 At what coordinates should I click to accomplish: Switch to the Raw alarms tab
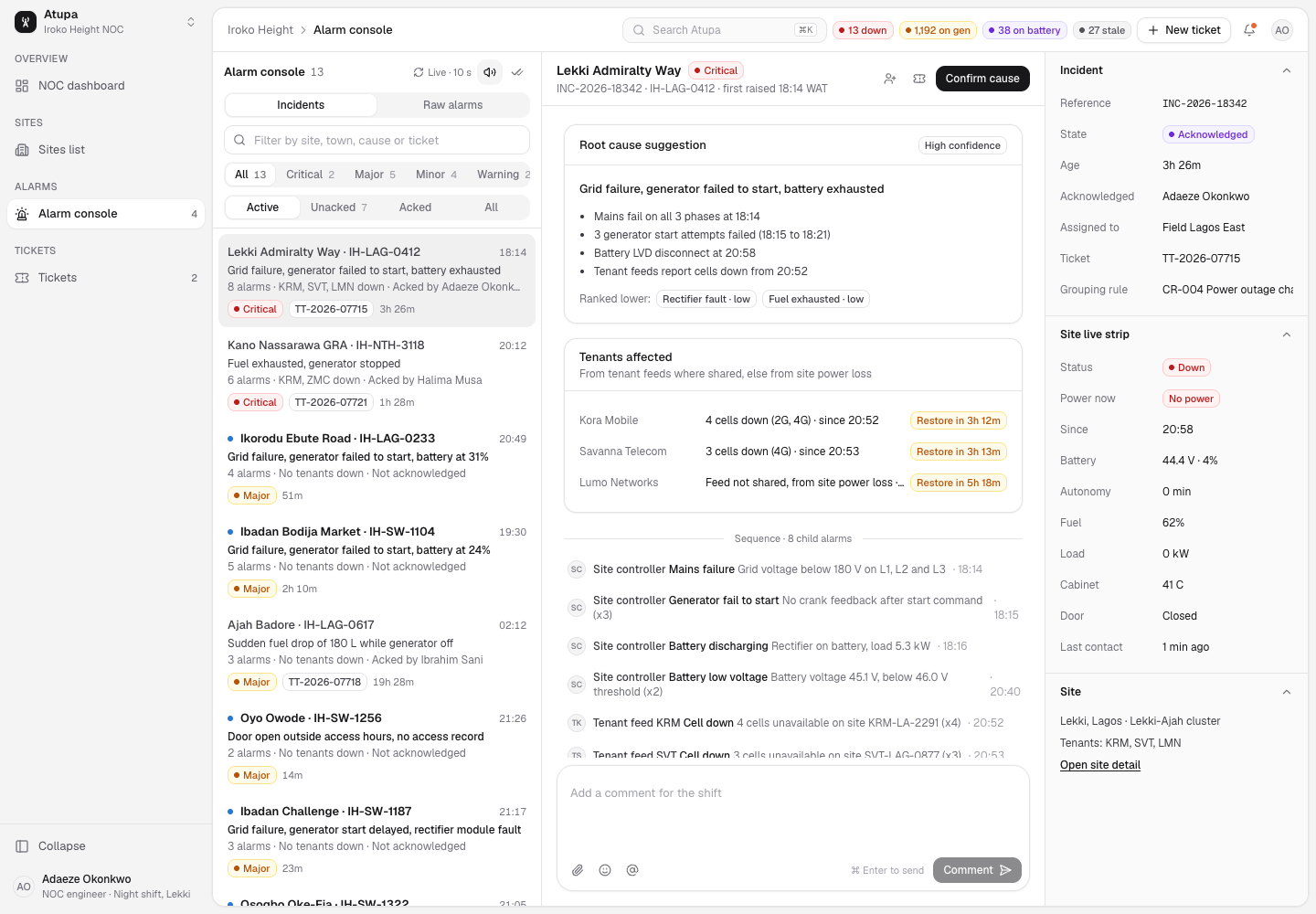pyautogui.click(x=453, y=105)
